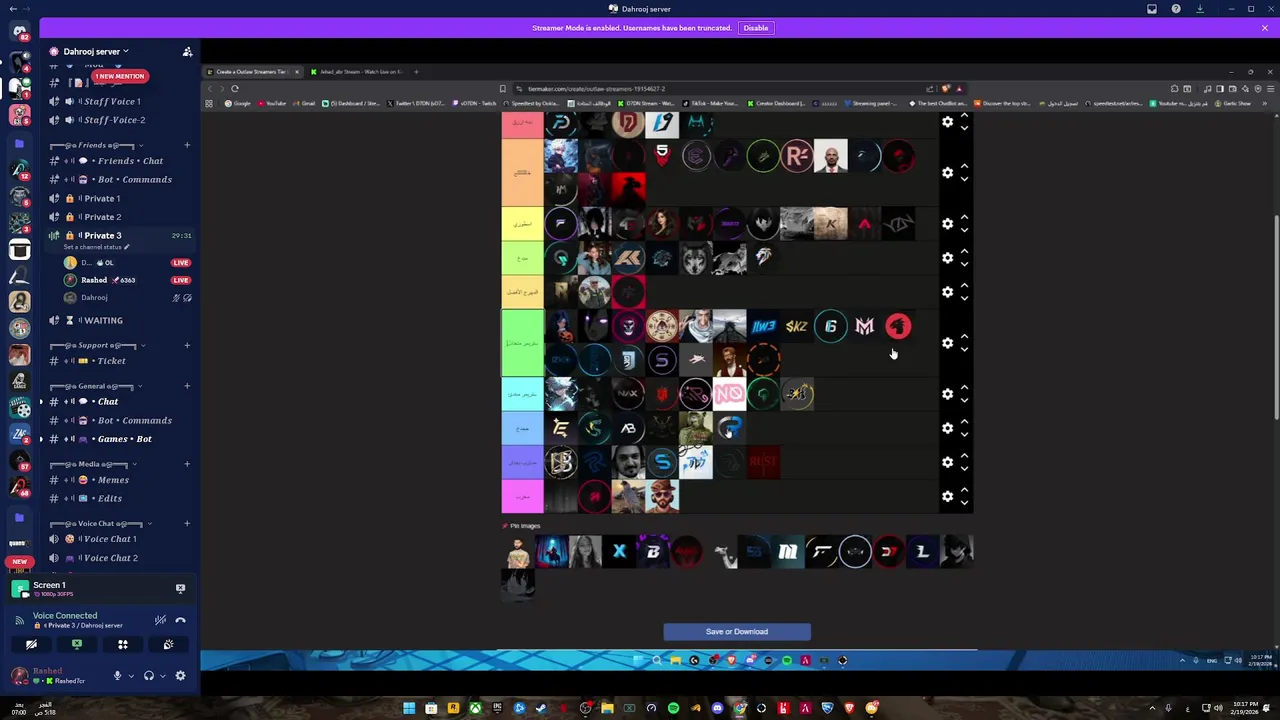This screenshot has height=720, width=1280.
Task: Move the orange tier row up
Action: click(x=964, y=166)
